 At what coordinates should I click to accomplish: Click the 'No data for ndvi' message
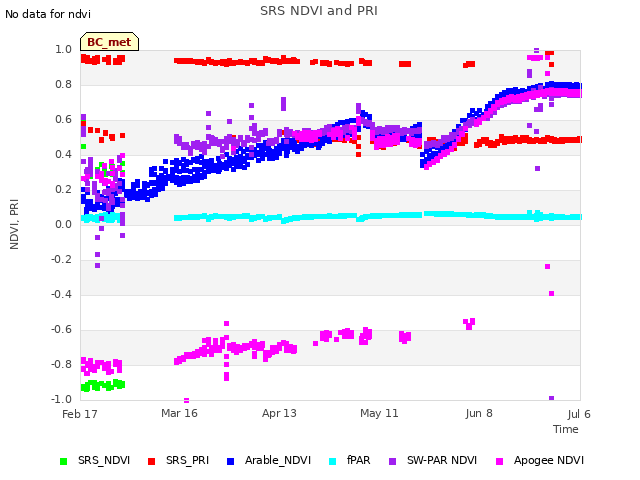pyautogui.click(x=48, y=14)
